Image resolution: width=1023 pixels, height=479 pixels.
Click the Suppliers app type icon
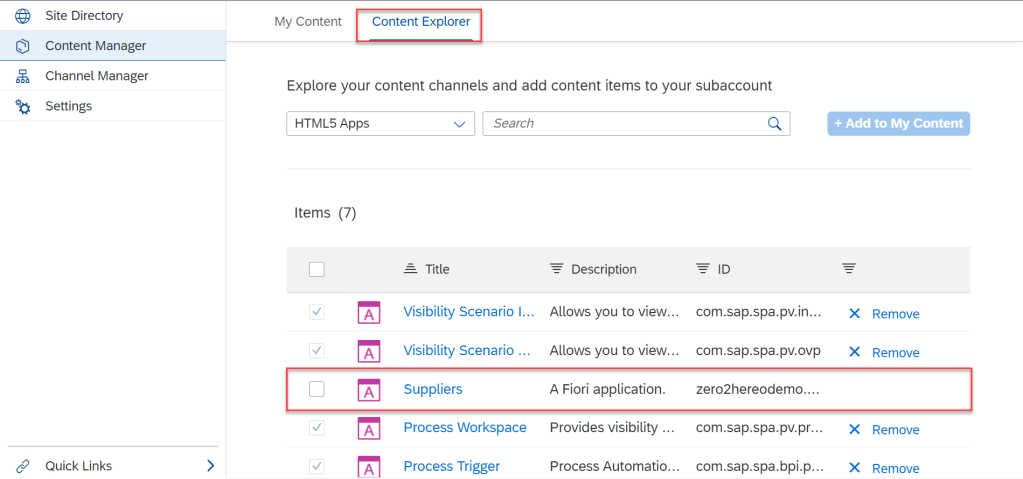(369, 389)
